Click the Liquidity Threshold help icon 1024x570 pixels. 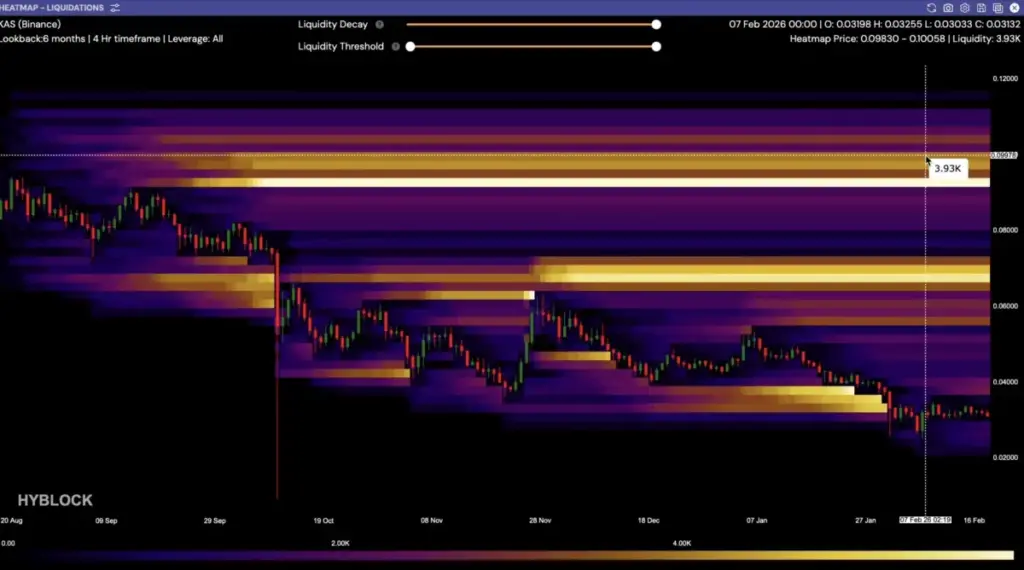396,46
